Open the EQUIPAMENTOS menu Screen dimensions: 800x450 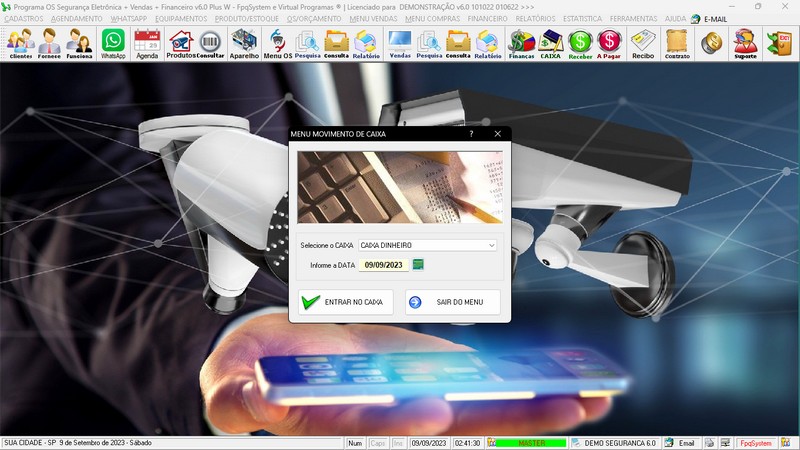(181, 19)
